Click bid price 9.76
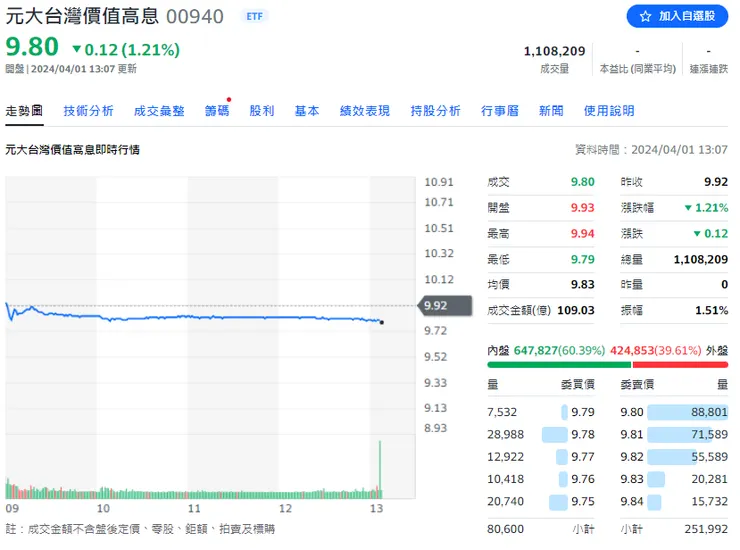Viewport: 740px width, 550px height. pyautogui.click(x=583, y=479)
